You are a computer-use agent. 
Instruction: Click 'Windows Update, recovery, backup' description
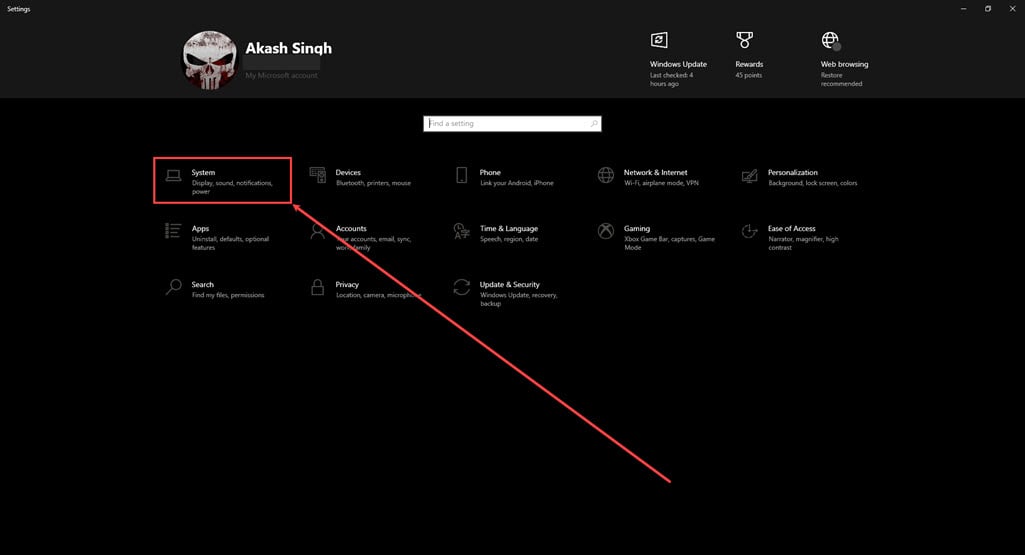click(518, 299)
